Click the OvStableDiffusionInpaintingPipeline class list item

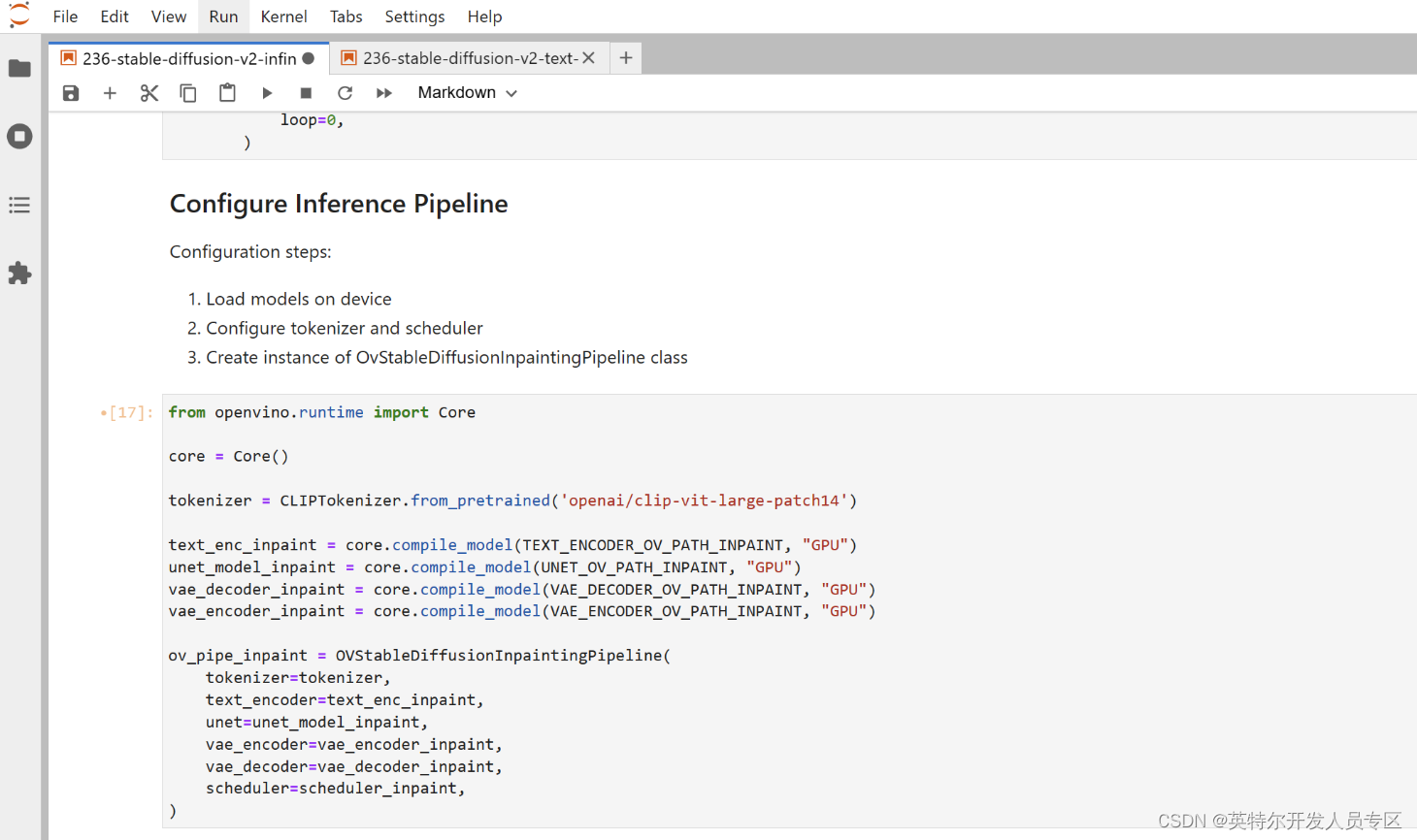446,358
